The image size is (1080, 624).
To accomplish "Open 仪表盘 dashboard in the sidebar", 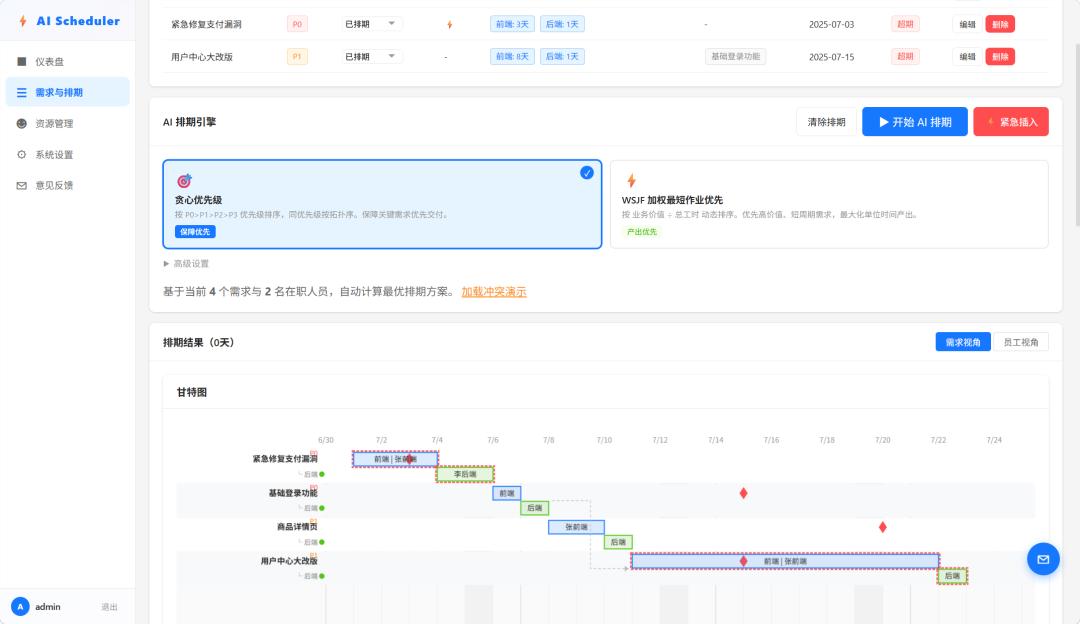I will coord(68,61).
